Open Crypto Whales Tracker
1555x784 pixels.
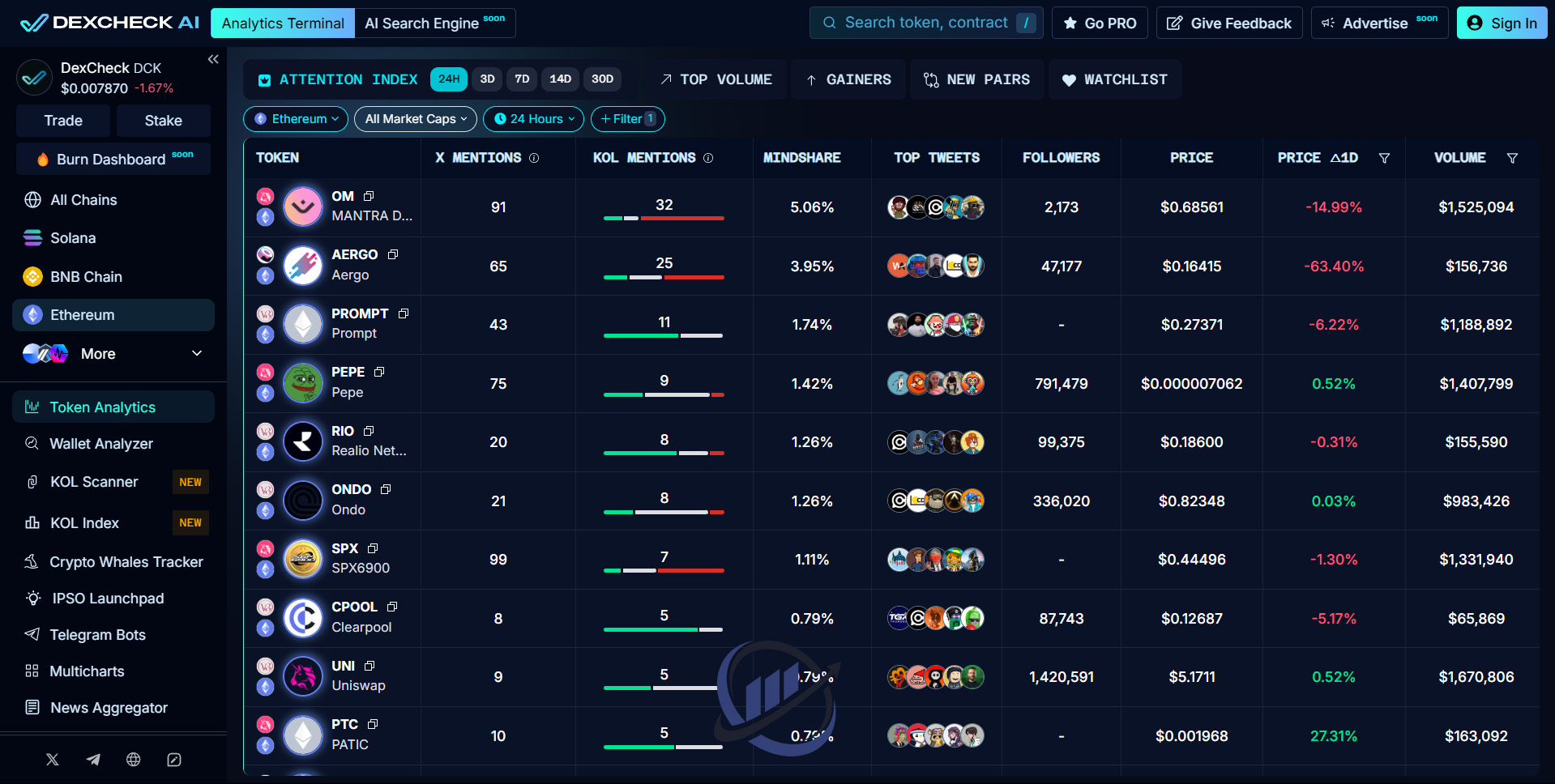[x=113, y=562]
